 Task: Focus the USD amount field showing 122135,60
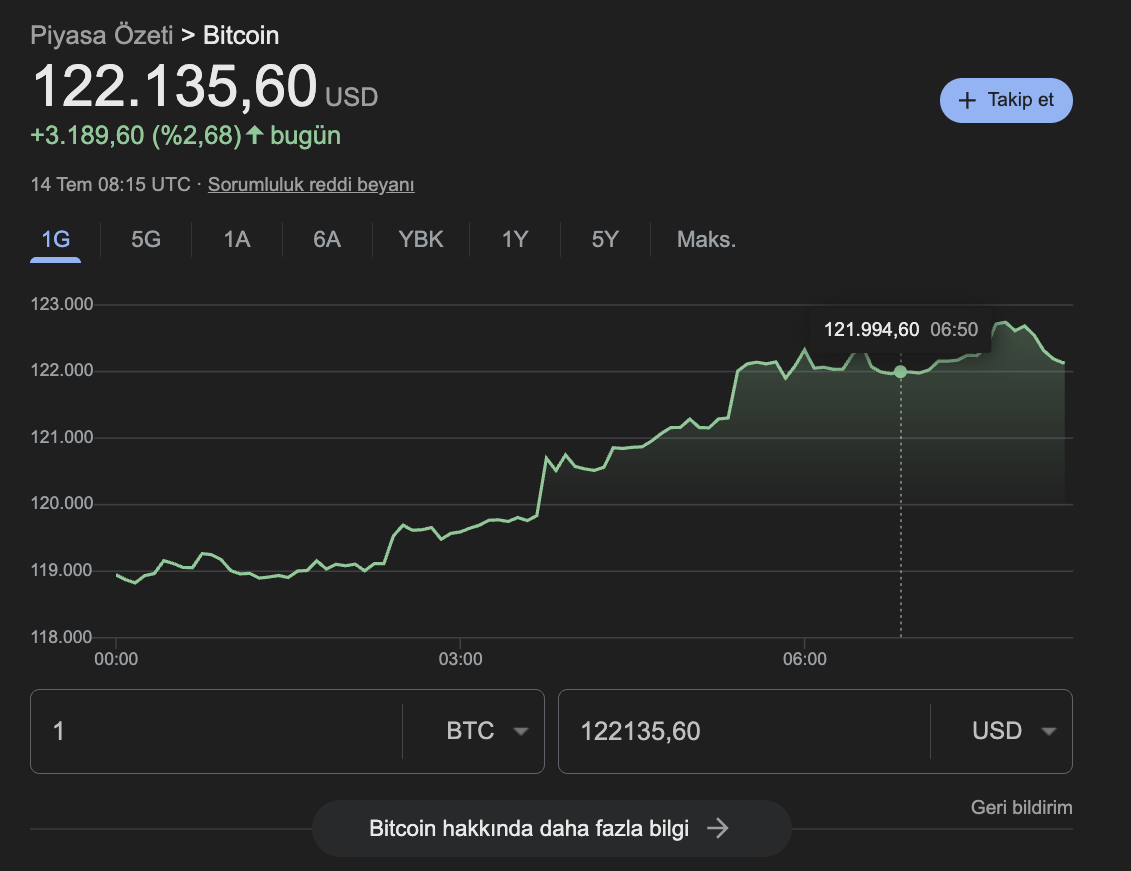click(744, 731)
